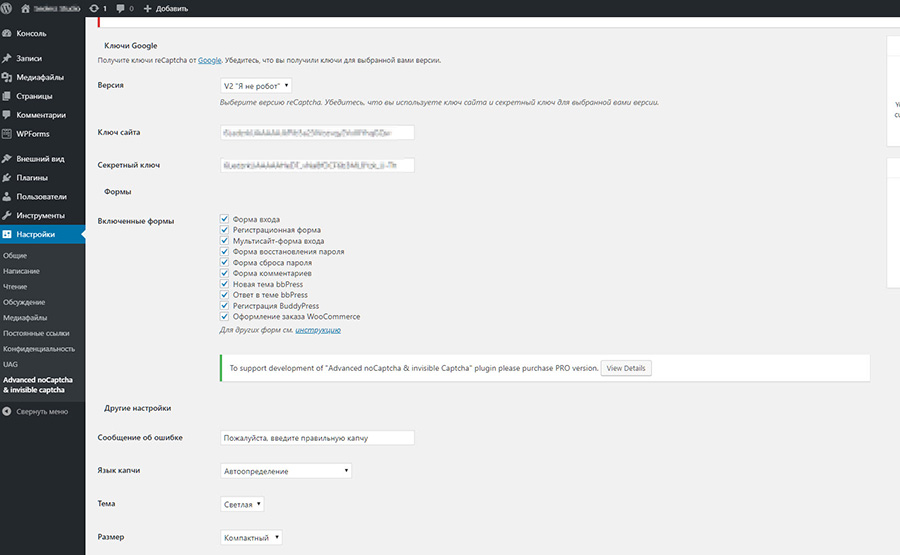Click the Настройки settings icon
The image size is (900, 555).
pyautogui.click(x=7, y=234)
